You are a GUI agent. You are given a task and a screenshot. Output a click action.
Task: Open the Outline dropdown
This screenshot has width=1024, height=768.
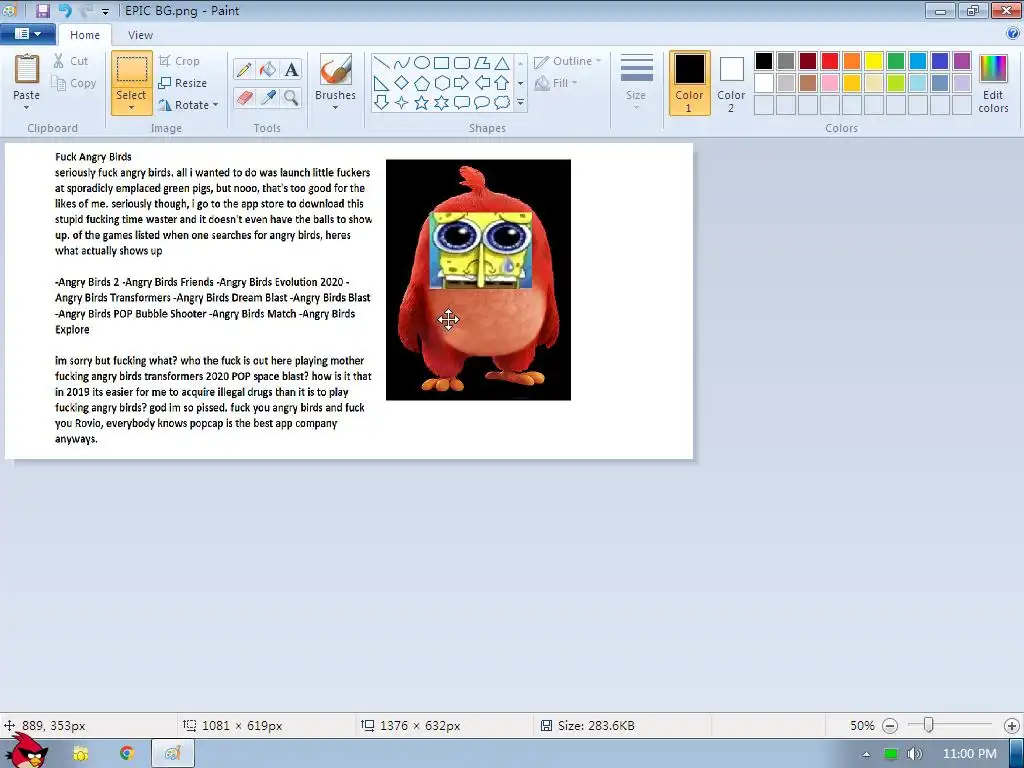pyautogui.click(x=568, y=61)
